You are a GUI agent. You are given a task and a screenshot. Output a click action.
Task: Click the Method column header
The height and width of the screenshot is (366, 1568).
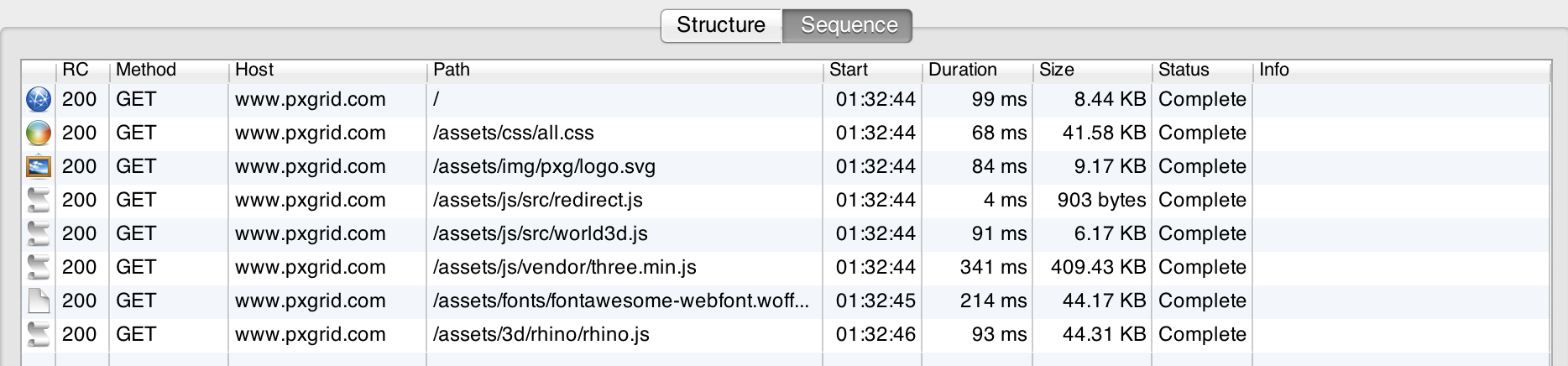(169, 70)
